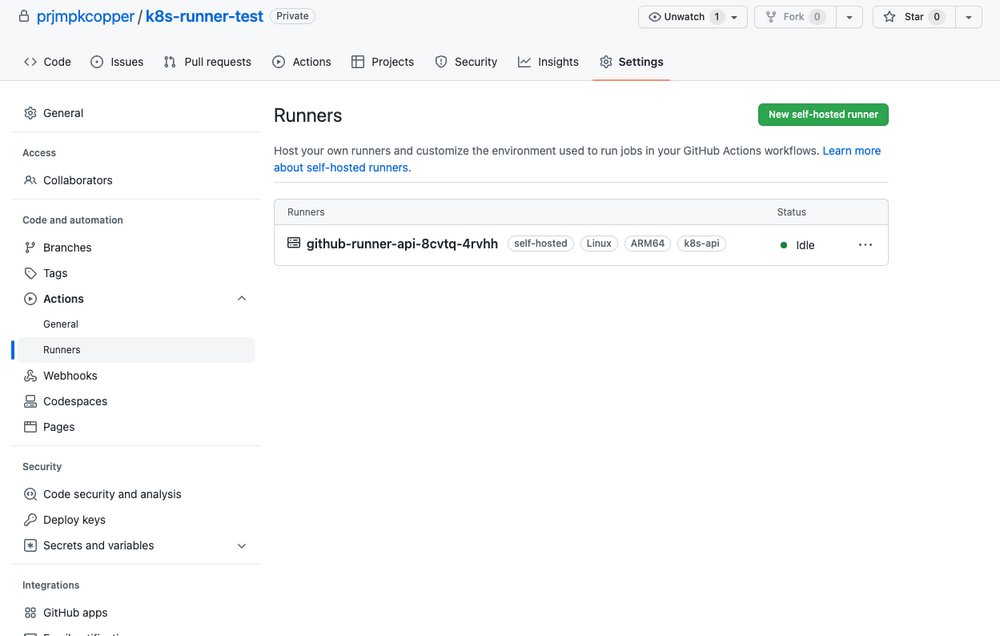
Task: Open the self-hosted runners Learn more link
Action: (x=851, y=150)
